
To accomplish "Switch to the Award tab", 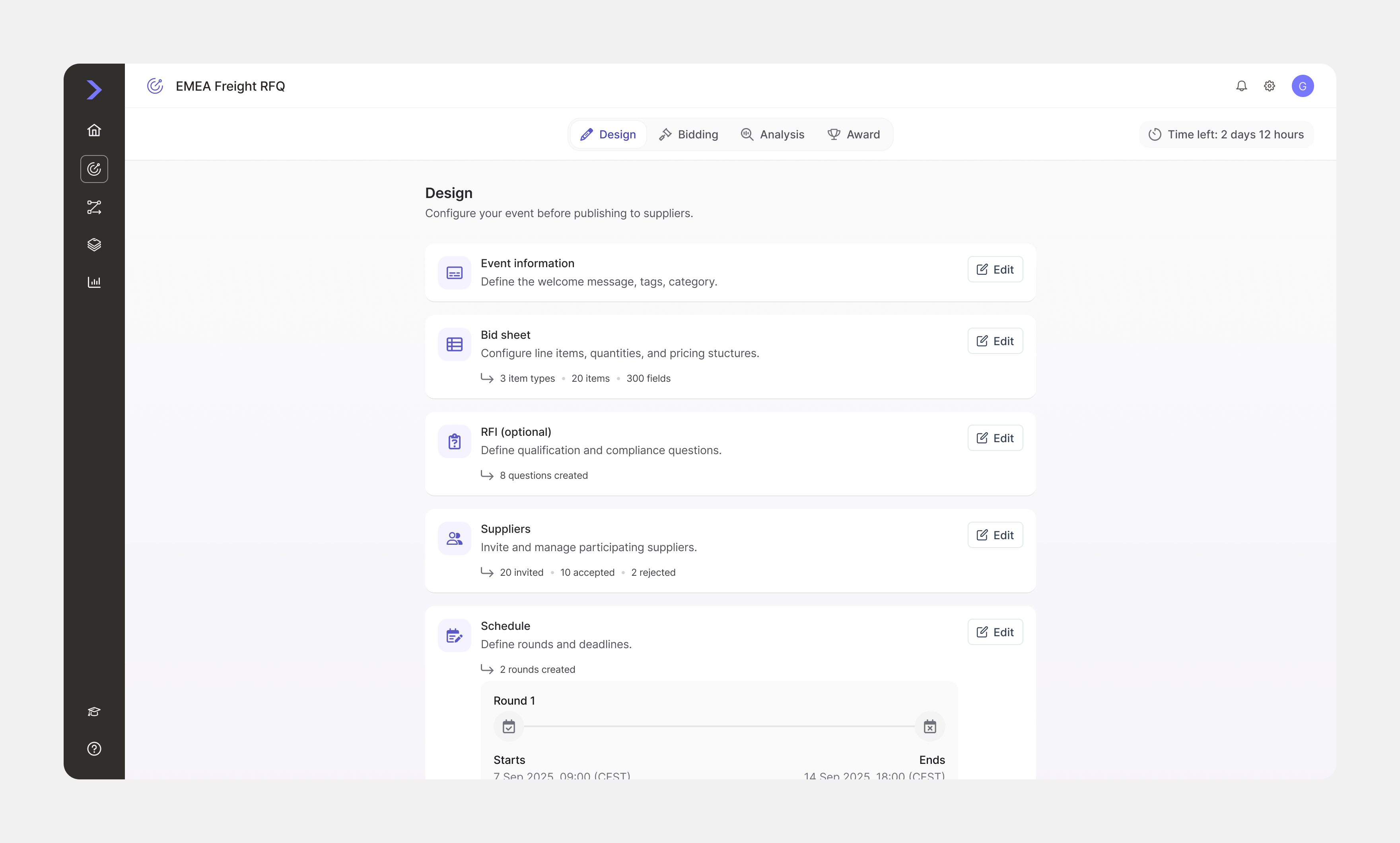I will [x=854, y=135].
